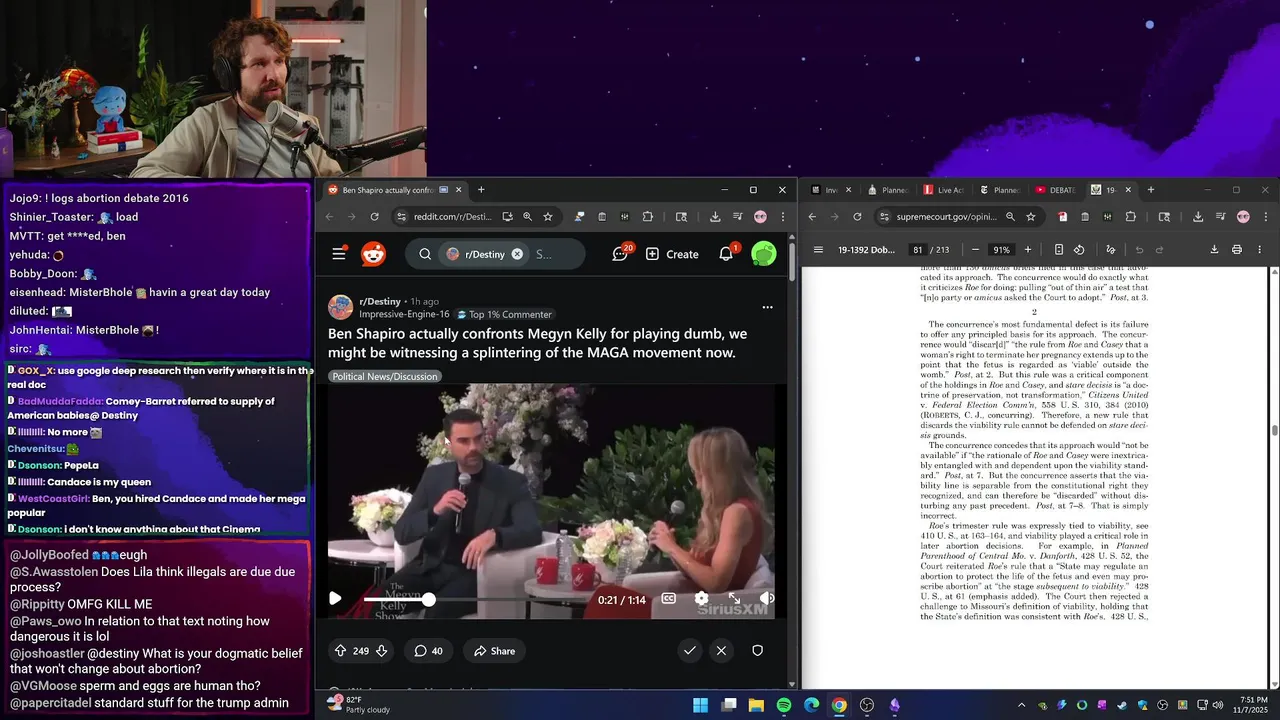Open the 40 comments on the post
Viewport: 1280px width, 720px height.
pos(428,651)
